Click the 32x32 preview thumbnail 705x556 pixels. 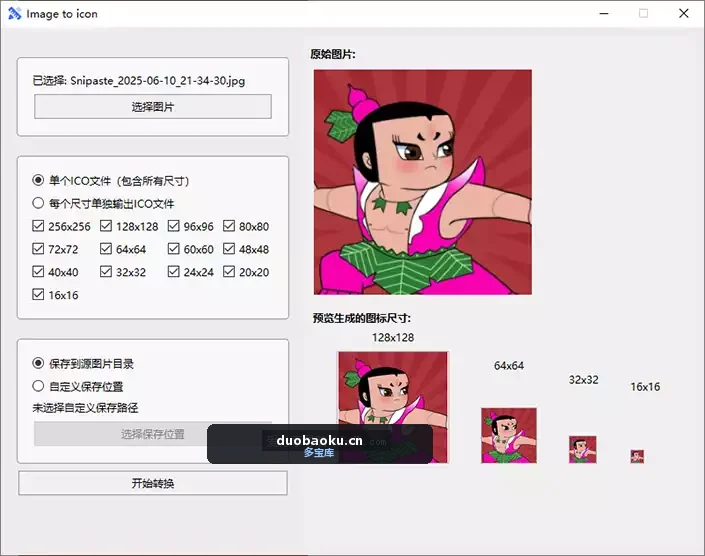click(x=583, y=449)
